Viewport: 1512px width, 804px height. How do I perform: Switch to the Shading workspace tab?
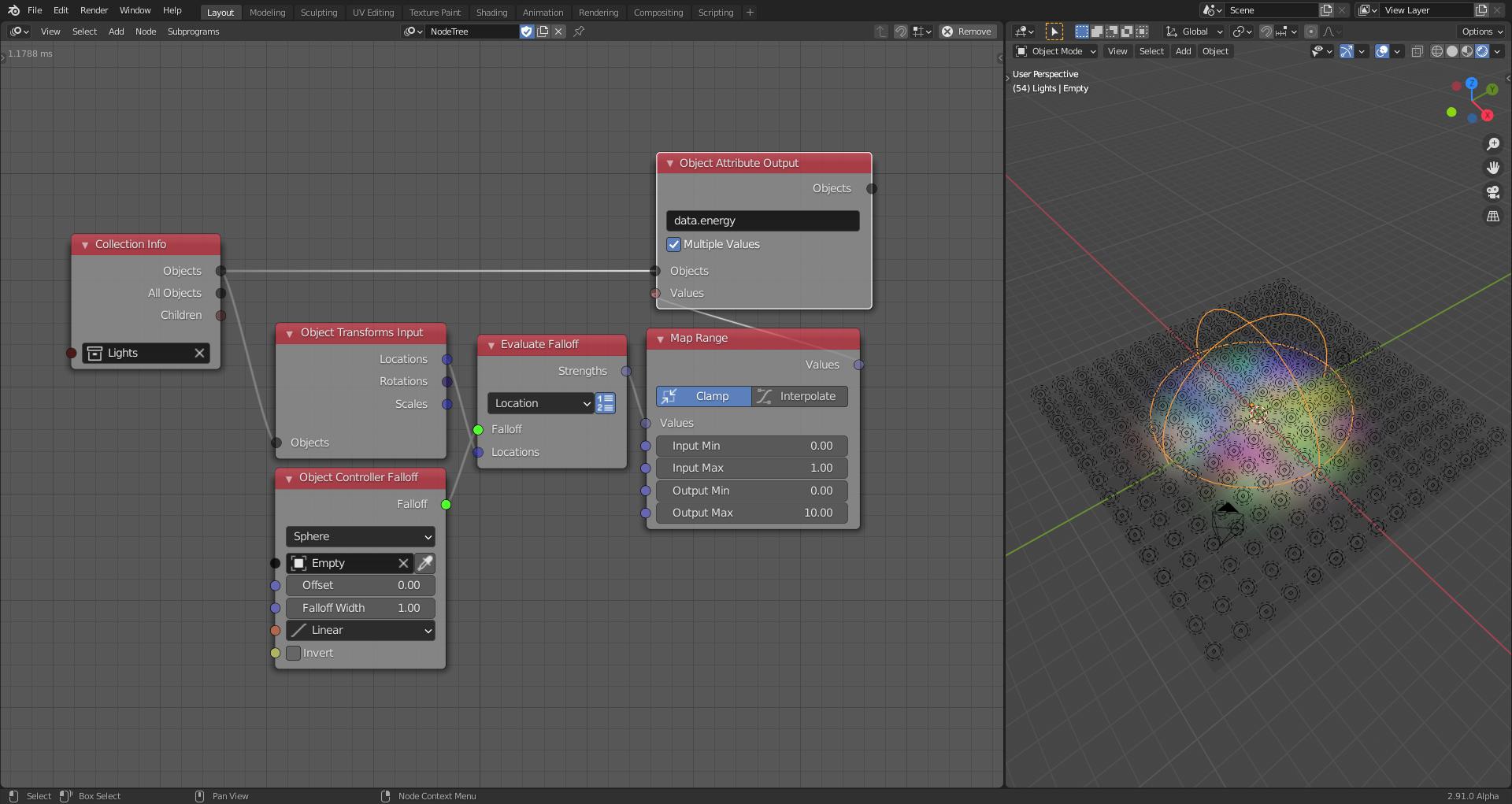[x=491, y=13]
